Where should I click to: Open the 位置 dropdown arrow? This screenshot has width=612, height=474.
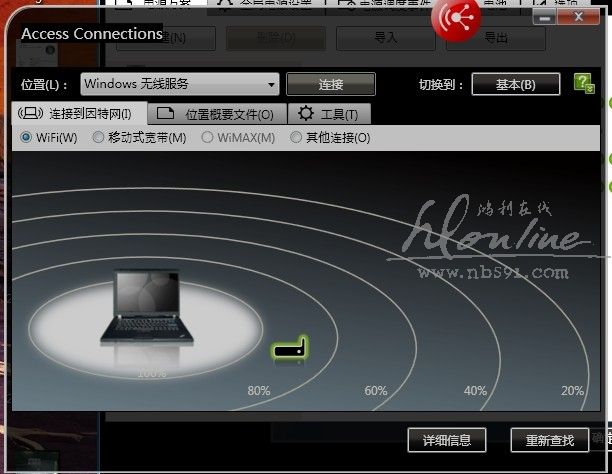tap(271, 84)
